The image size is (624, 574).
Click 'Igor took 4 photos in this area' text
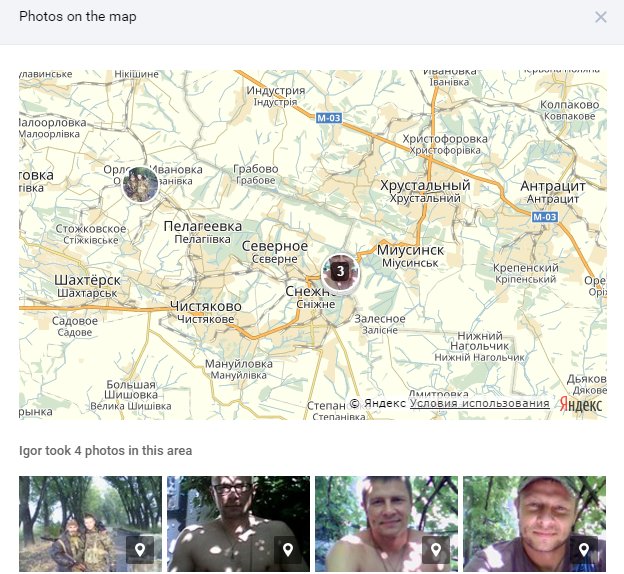point(105,451)
